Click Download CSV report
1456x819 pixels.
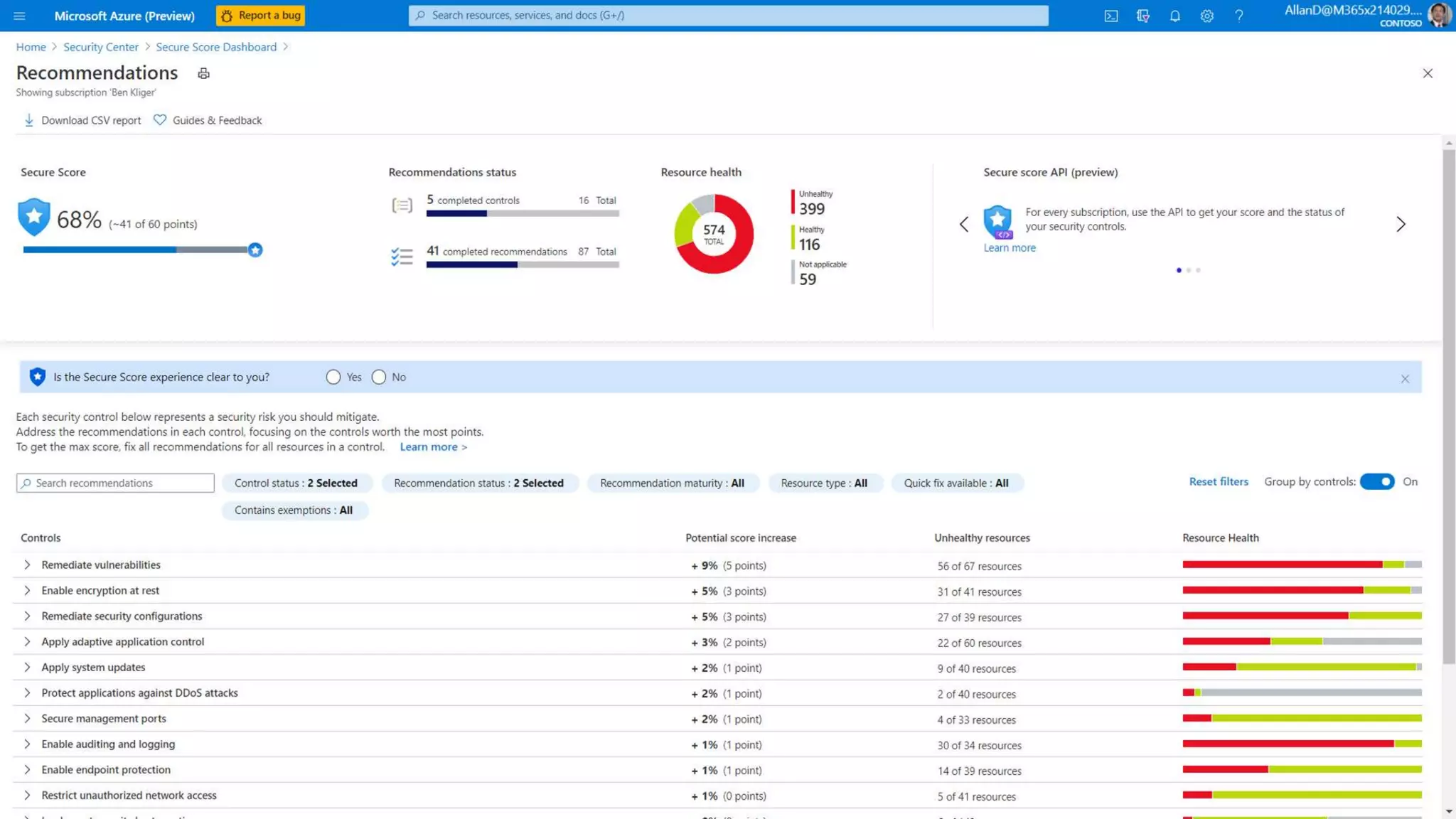pyautogui.click(x=82, y=120)
